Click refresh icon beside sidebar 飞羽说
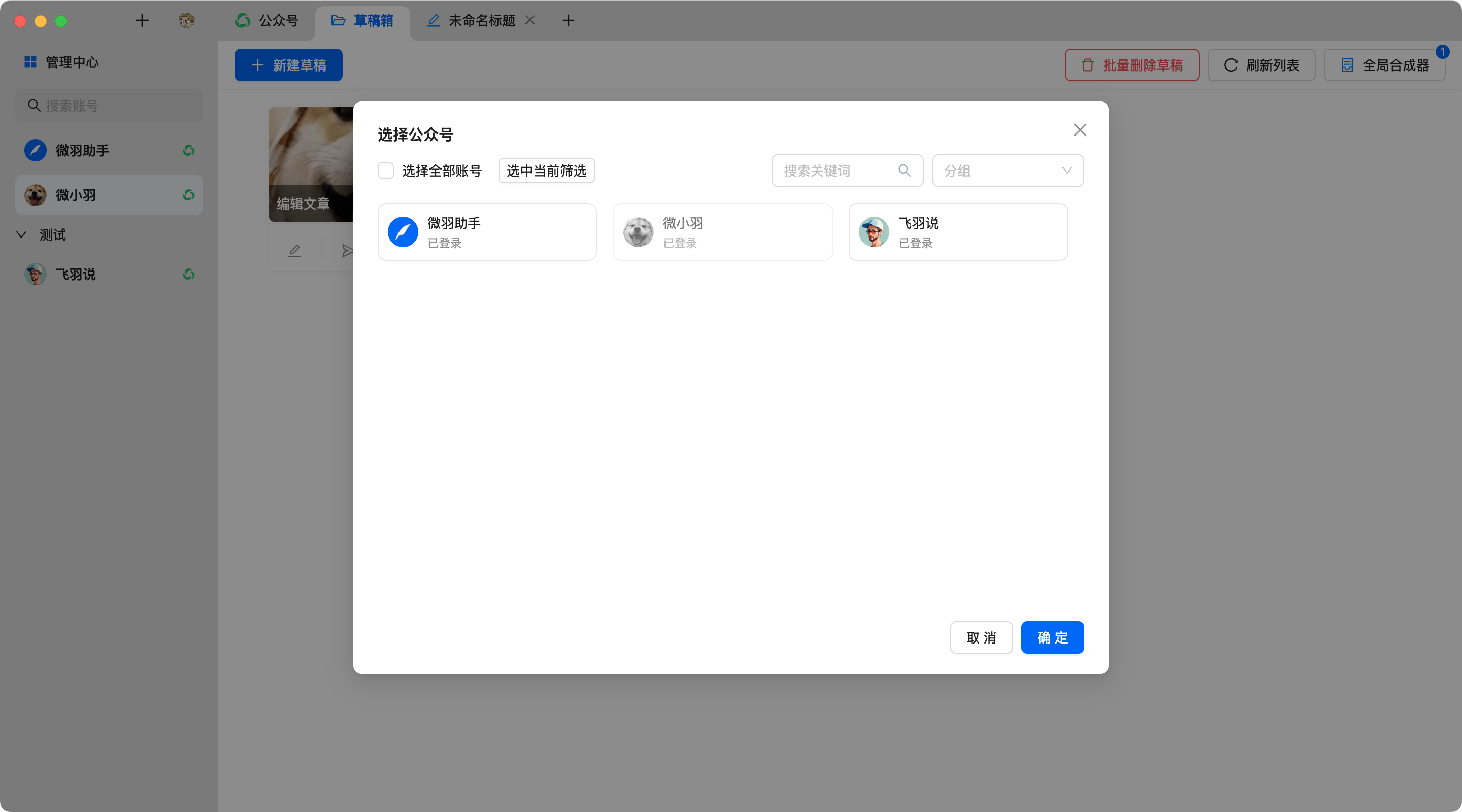 click(189, 275)
